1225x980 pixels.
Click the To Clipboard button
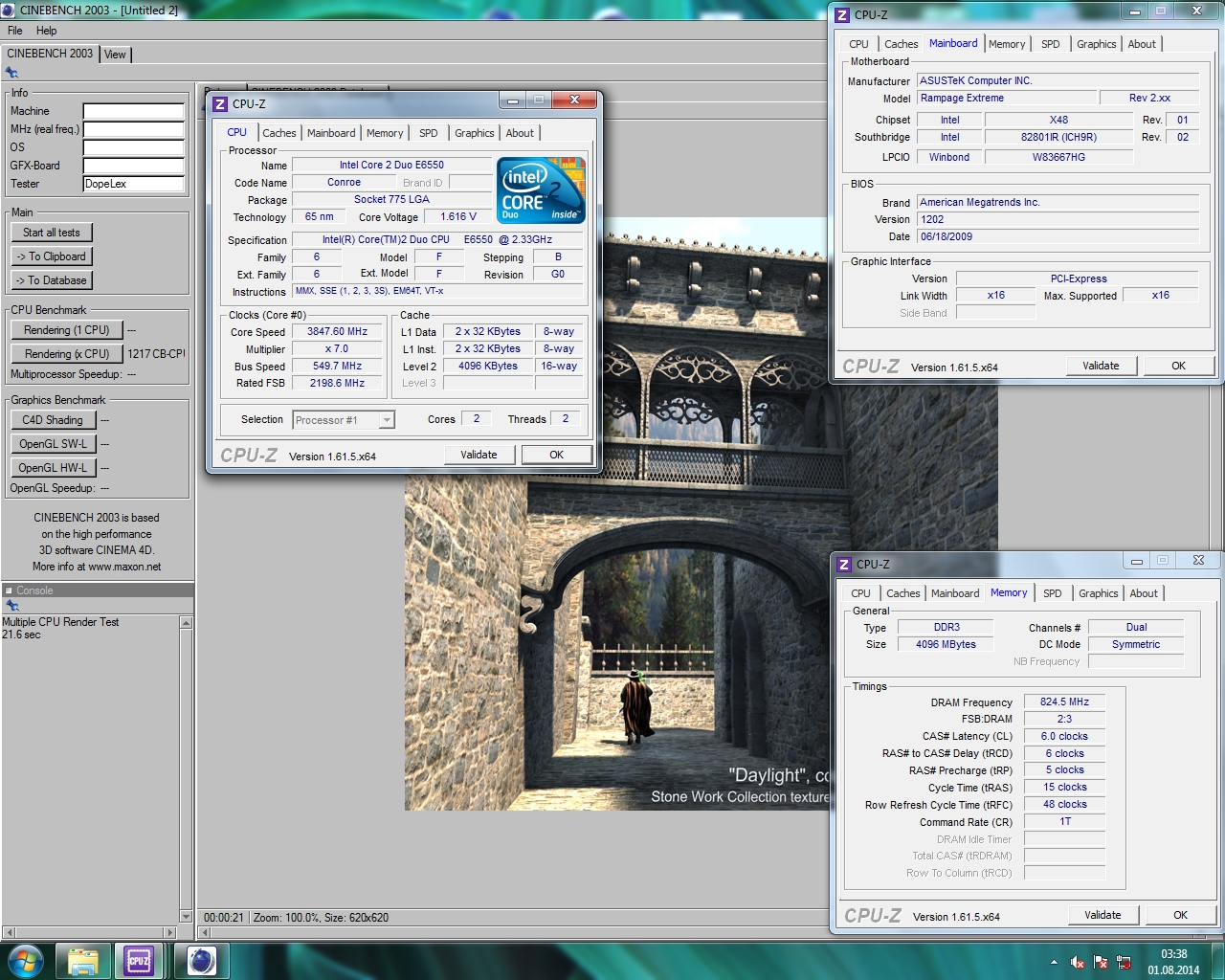click(x=52, y=256)
